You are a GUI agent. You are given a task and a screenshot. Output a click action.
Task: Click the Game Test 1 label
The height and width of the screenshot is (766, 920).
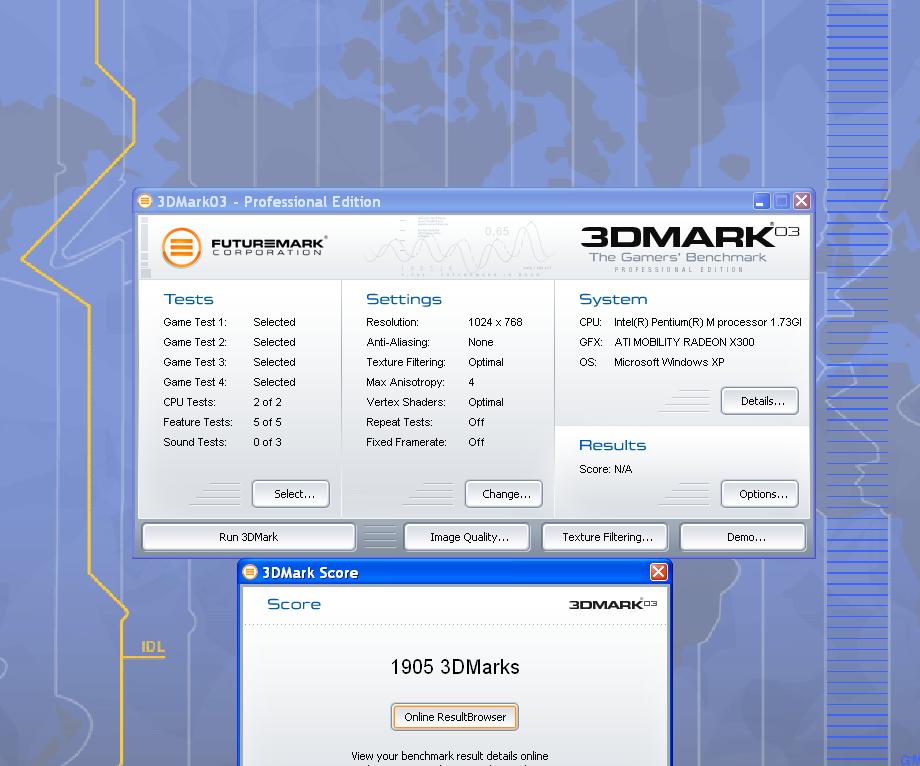[x=195, y=322]
